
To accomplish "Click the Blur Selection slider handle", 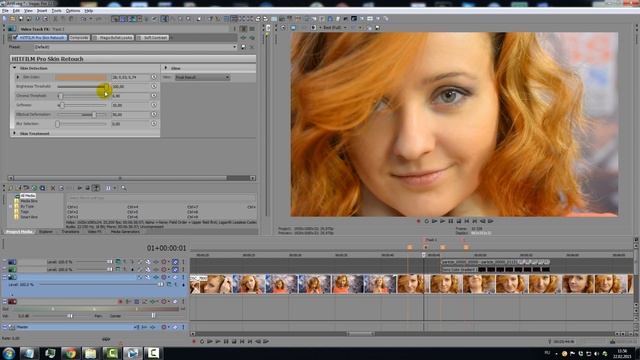I will (x=58, y=124).
